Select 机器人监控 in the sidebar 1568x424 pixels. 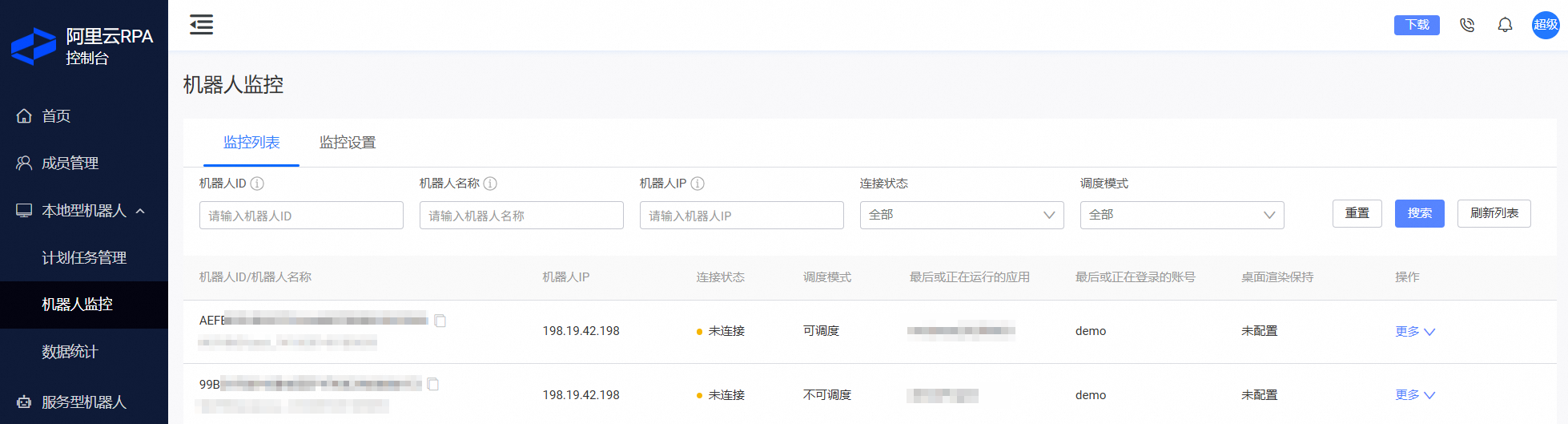pos(84,305)
